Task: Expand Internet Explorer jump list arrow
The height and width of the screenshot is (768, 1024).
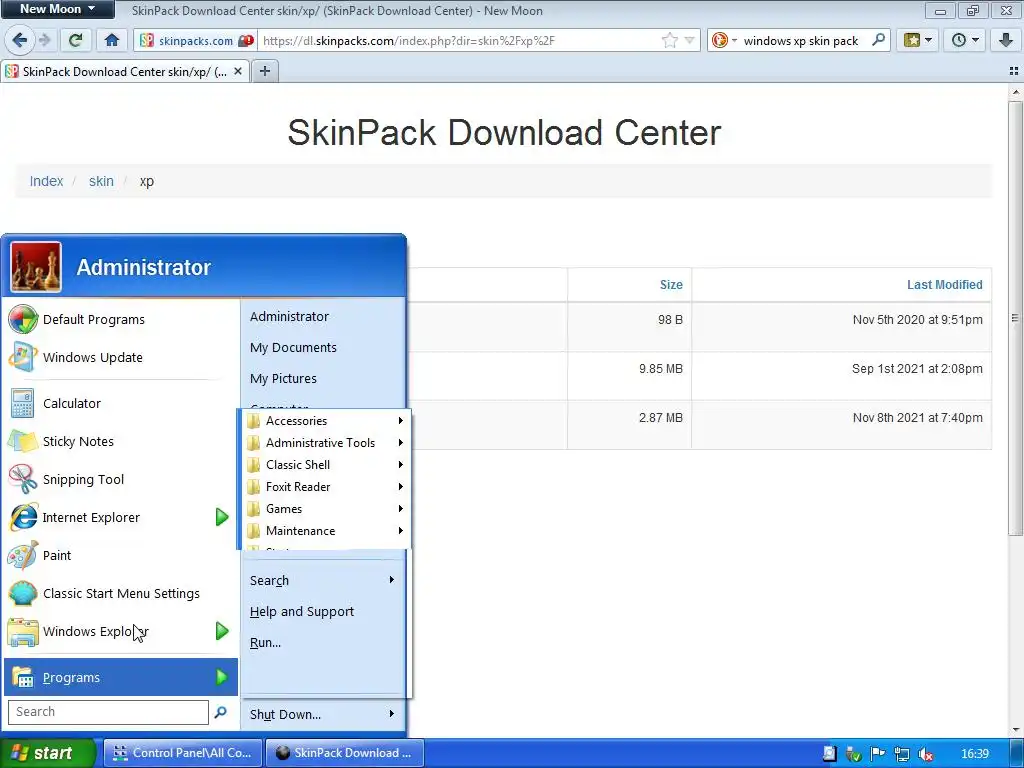Action: coord(222,517)
